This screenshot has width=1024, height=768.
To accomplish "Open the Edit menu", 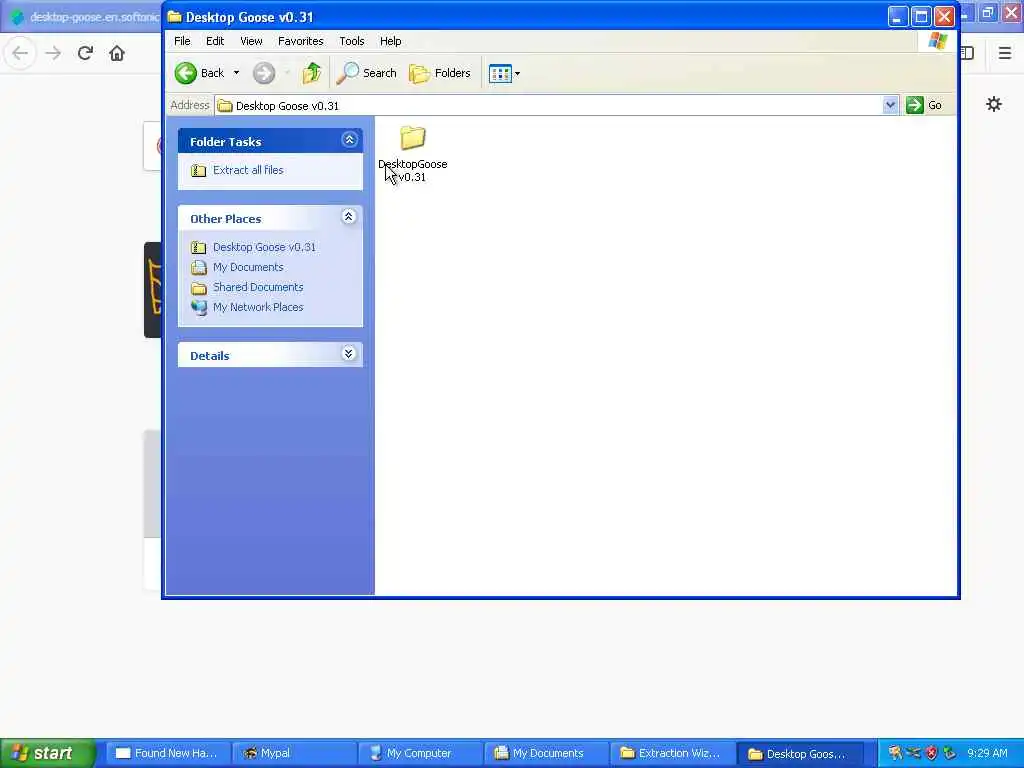I will coord(215,41).
